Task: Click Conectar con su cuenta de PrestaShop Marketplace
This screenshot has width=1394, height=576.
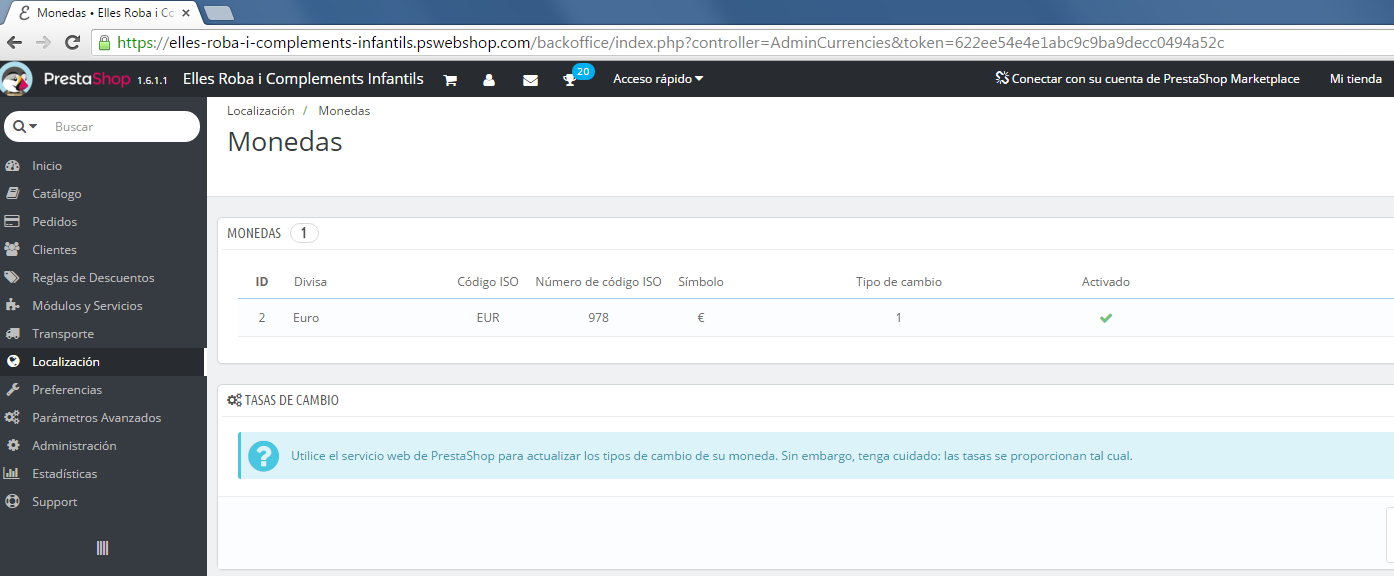Action: pyautogui.click(x=1147, y=79)
